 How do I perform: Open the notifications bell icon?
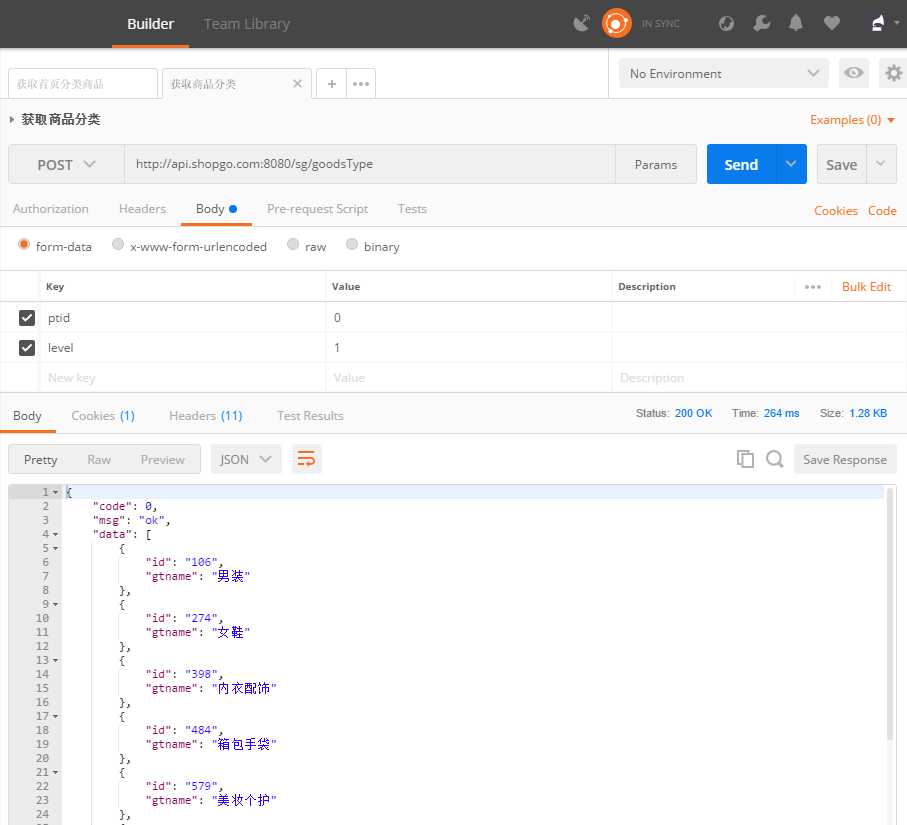(796, 24)
